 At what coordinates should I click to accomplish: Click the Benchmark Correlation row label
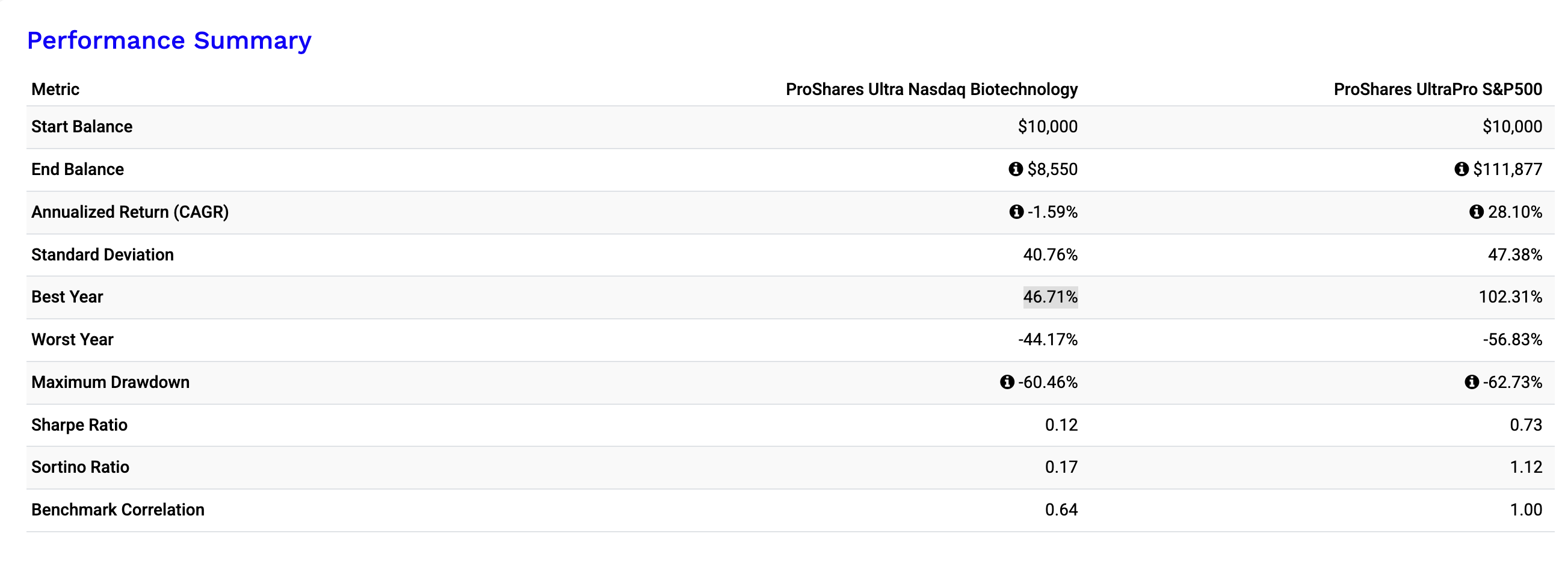(118, 510)
